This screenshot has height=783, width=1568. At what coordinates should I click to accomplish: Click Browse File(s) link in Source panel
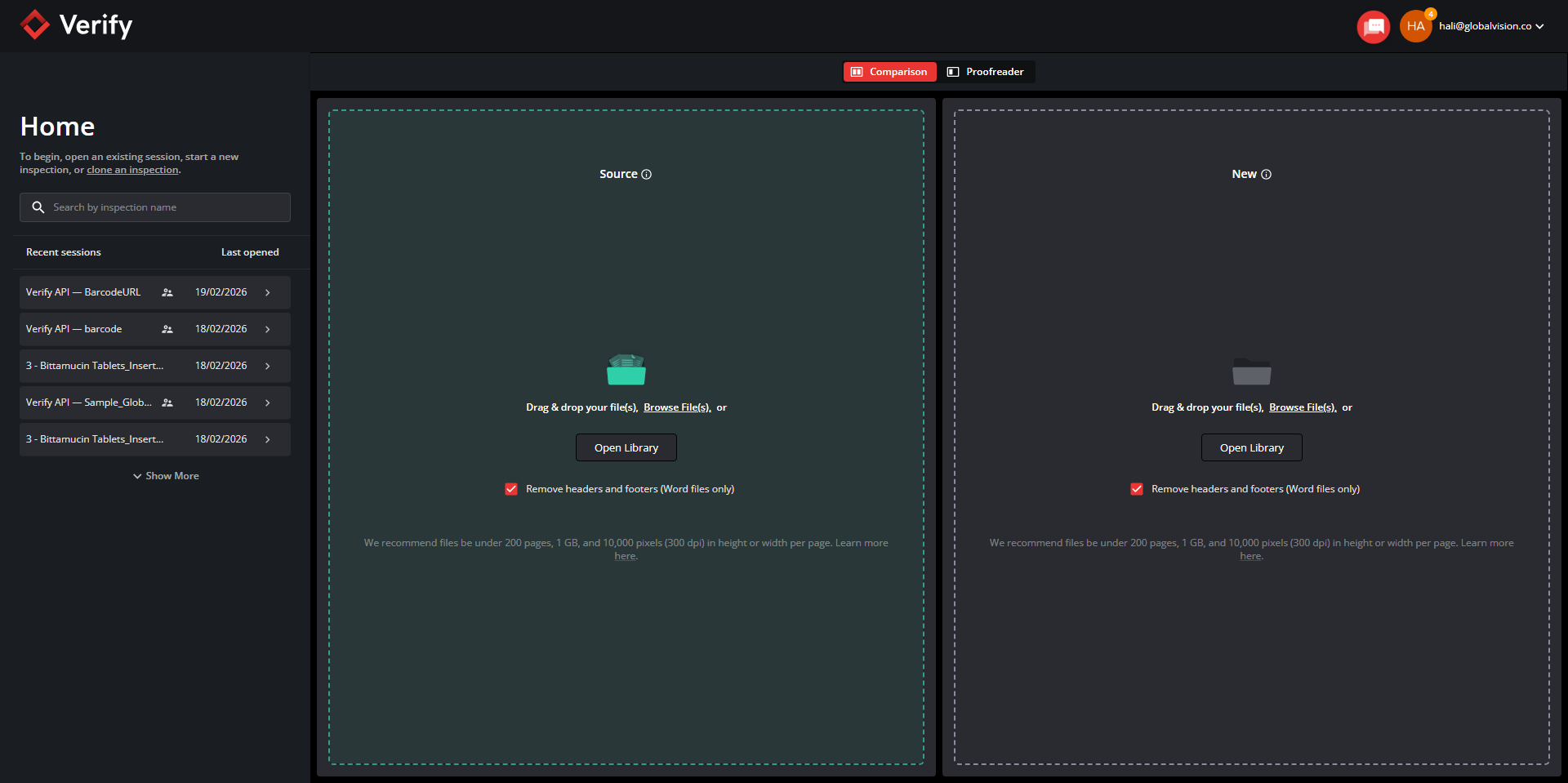[x=677, y=407]
